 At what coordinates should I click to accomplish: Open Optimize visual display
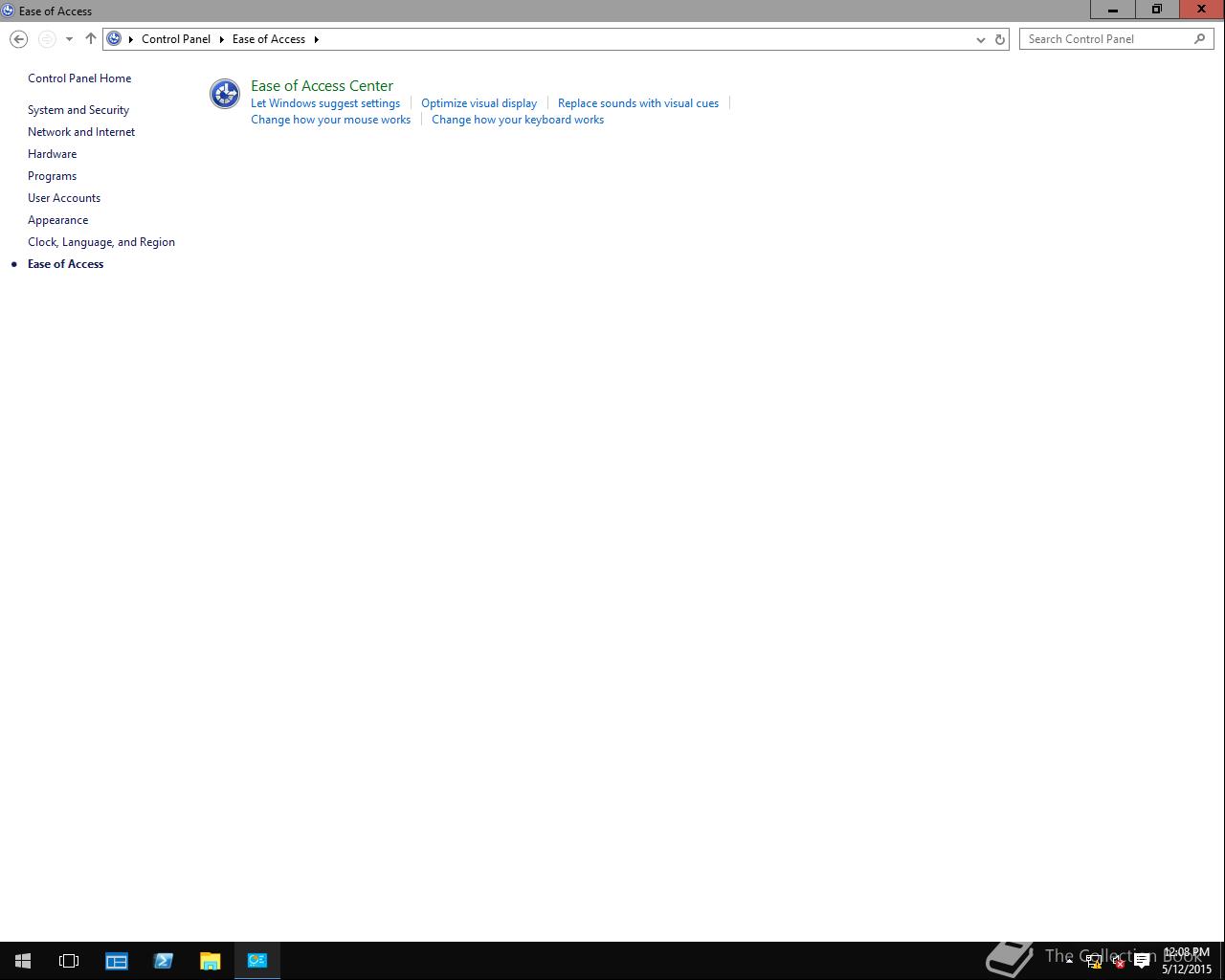tap(479, 103)
